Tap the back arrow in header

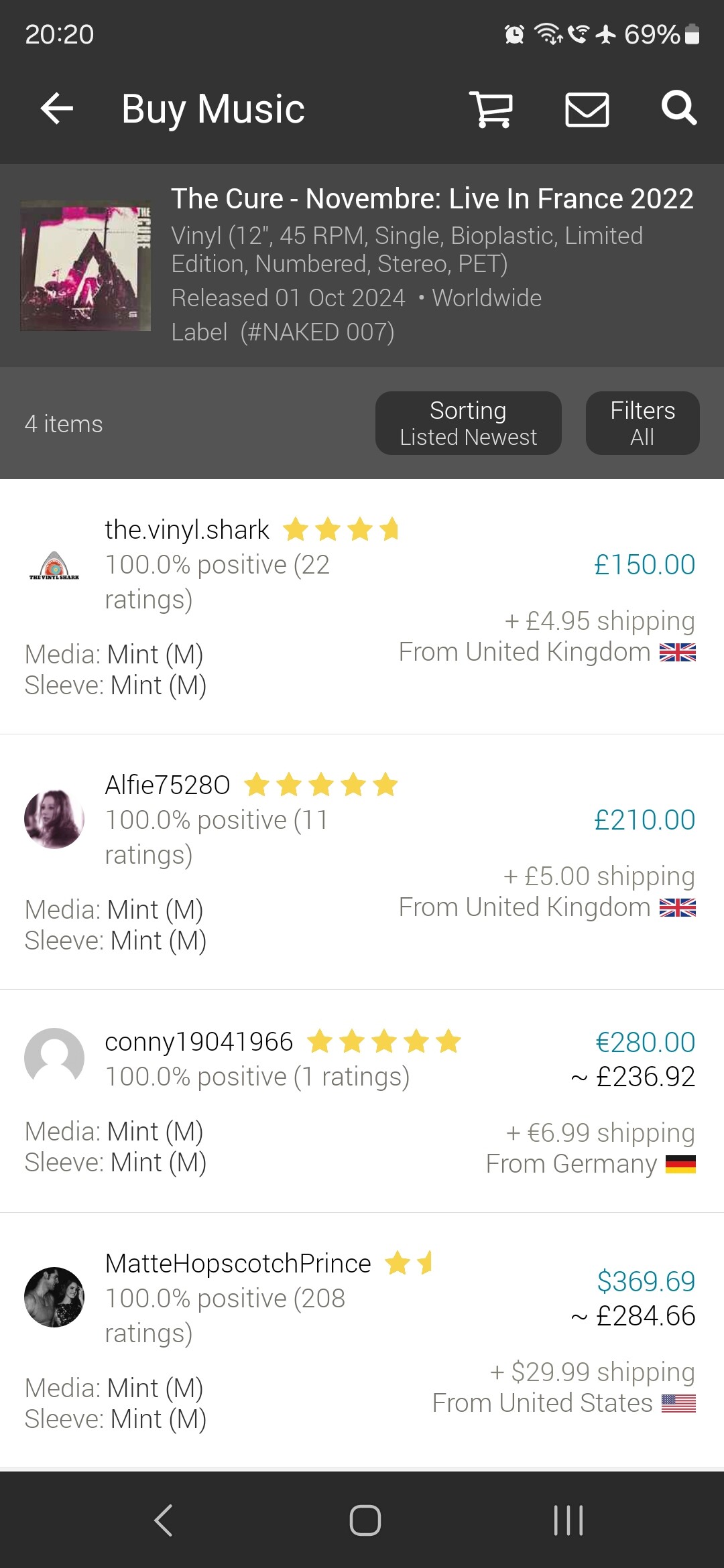tap(57, 109)
